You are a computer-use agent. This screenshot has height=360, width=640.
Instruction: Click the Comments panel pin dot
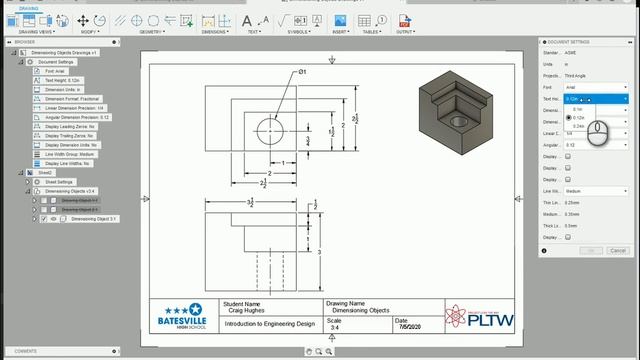pyautogui.click(x=114, y=351)
